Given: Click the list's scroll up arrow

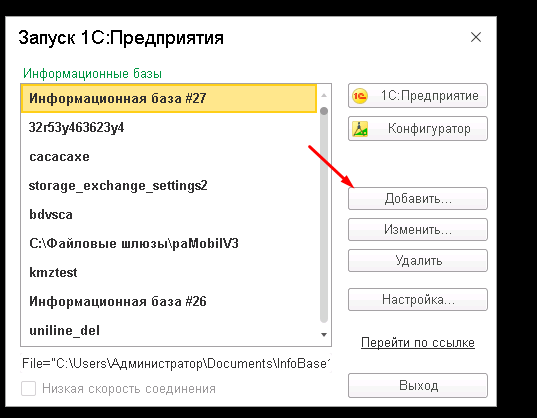Looking at the screenshot, I should [324, 96].
